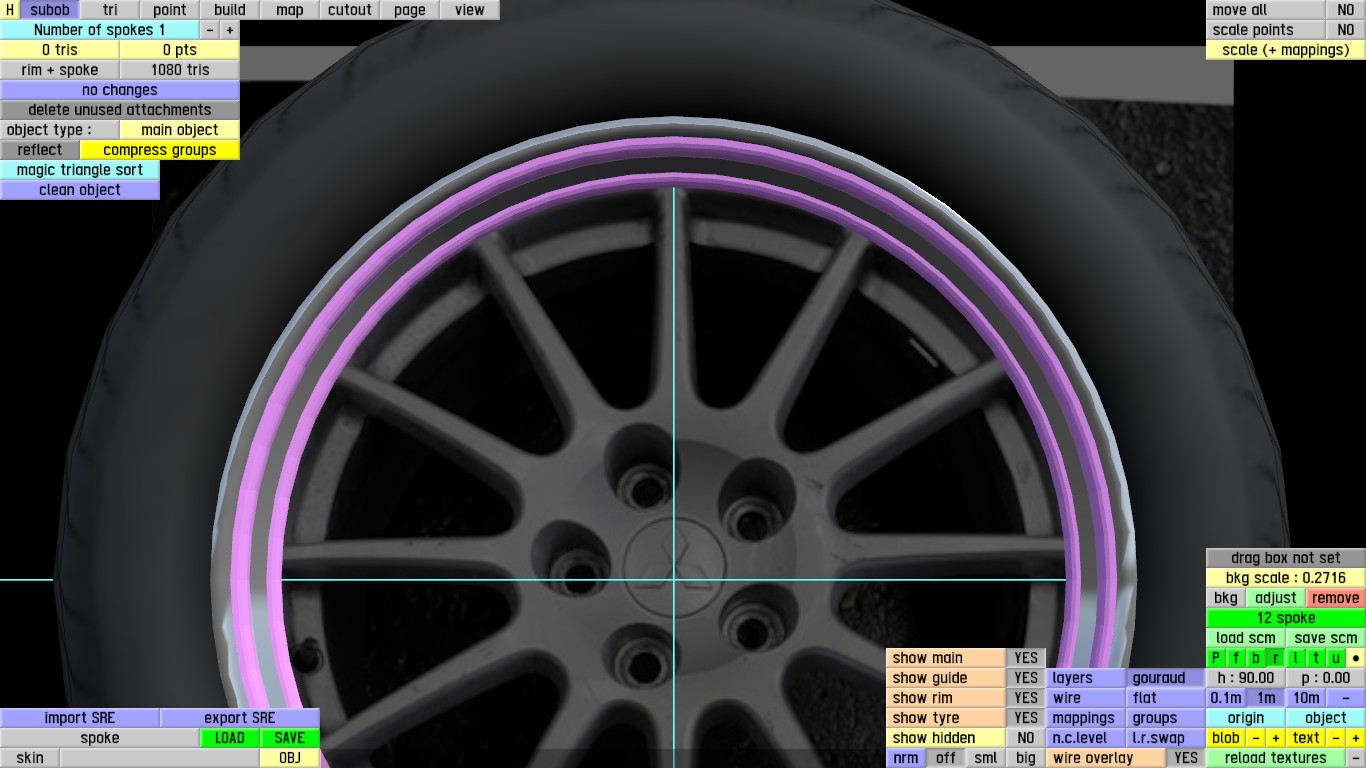Click the 'drag box not set' button
The image size is (1366, 768).
click(x=1286, y=558)
